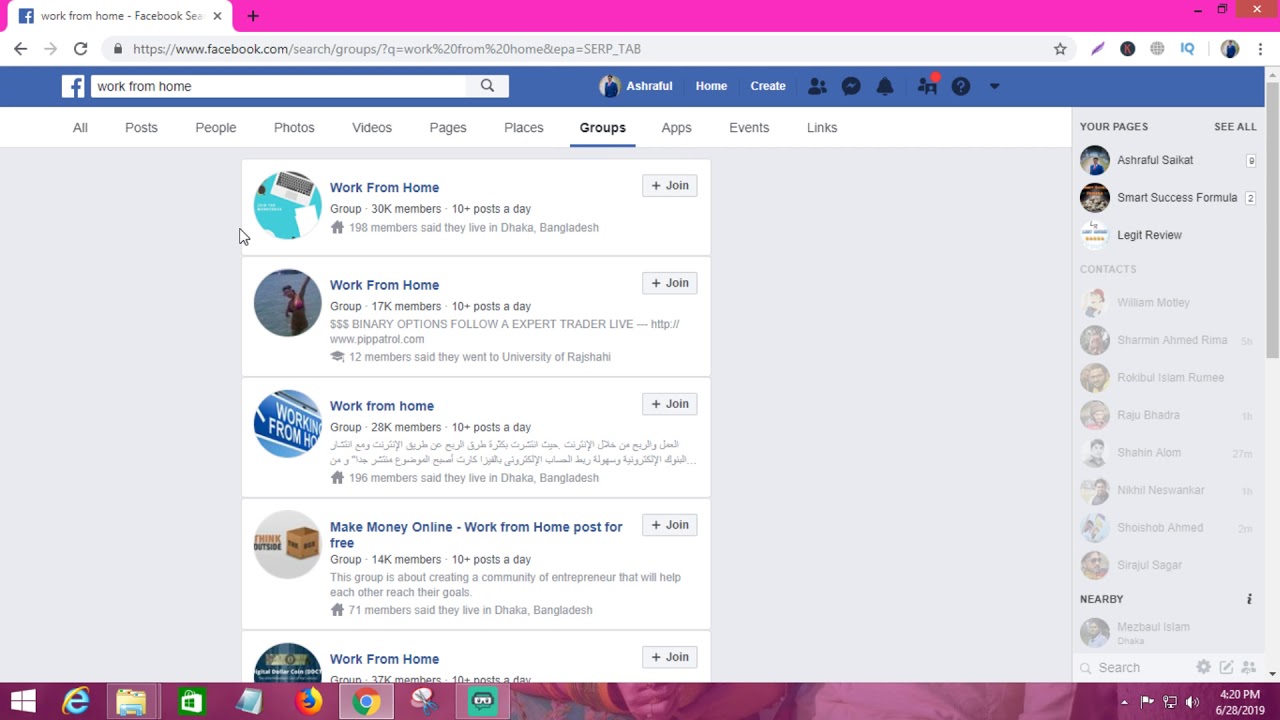Bookmark this page with the star icon
Image resolution: width=1280 pixels, height=720 pixels.
point(1060,48)
